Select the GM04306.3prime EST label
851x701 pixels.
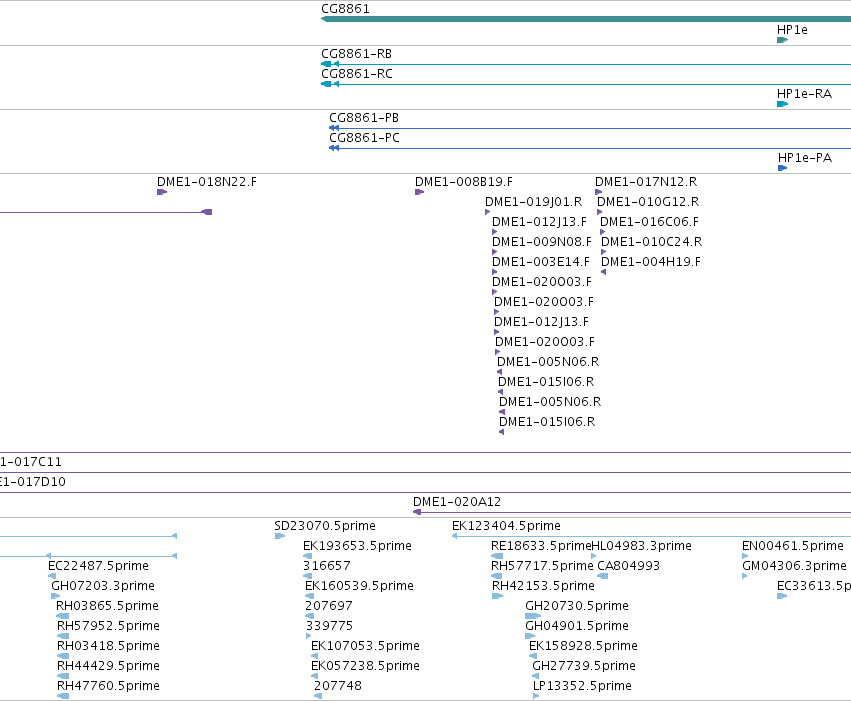tap(795, 566)
